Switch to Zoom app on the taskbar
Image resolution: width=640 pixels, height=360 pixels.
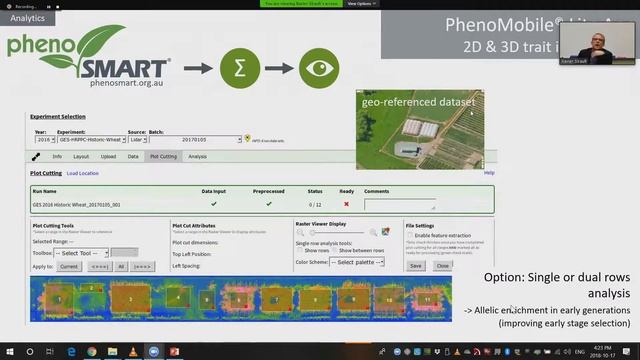(x=153, y=351)
